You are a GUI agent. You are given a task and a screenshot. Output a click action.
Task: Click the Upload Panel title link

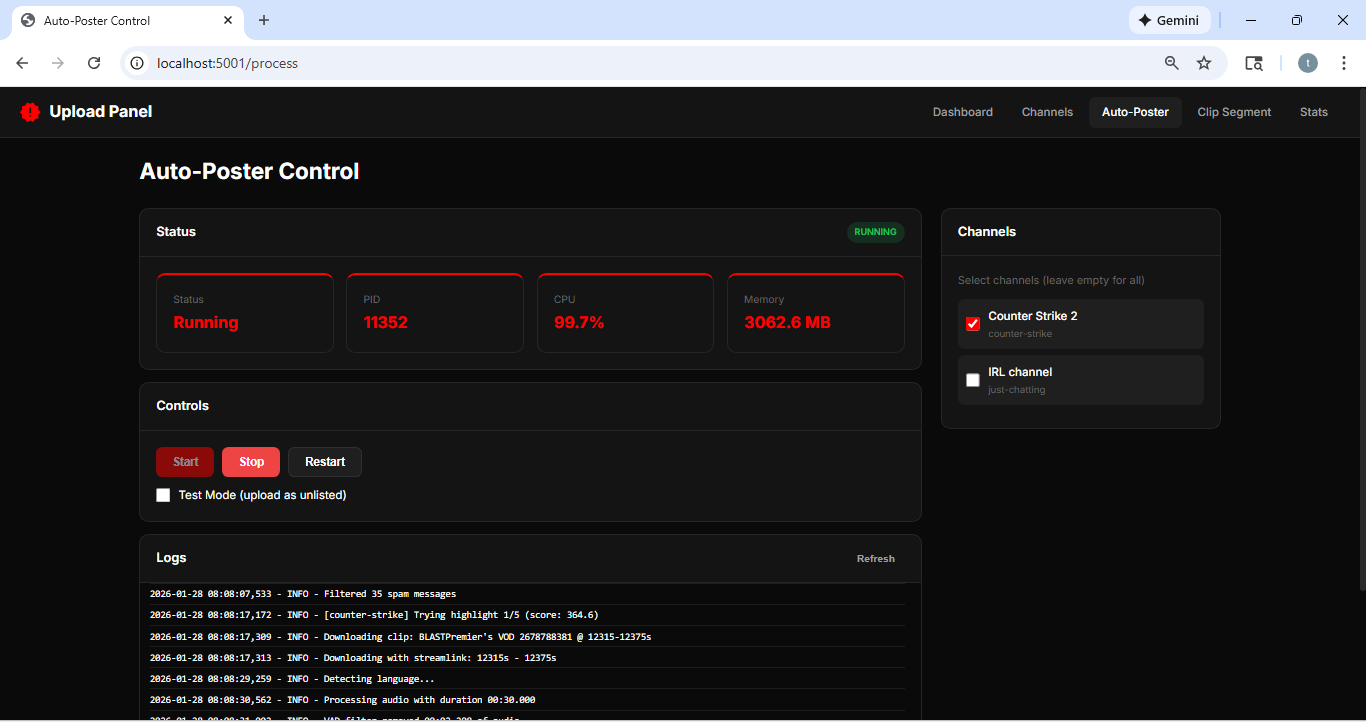(101, 112)
